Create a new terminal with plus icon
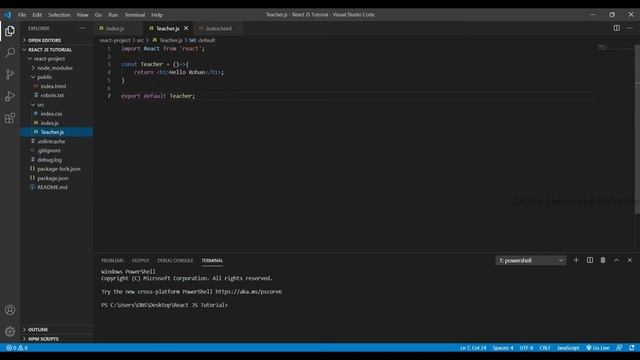640x360 pixels. [x=576, y=260]
